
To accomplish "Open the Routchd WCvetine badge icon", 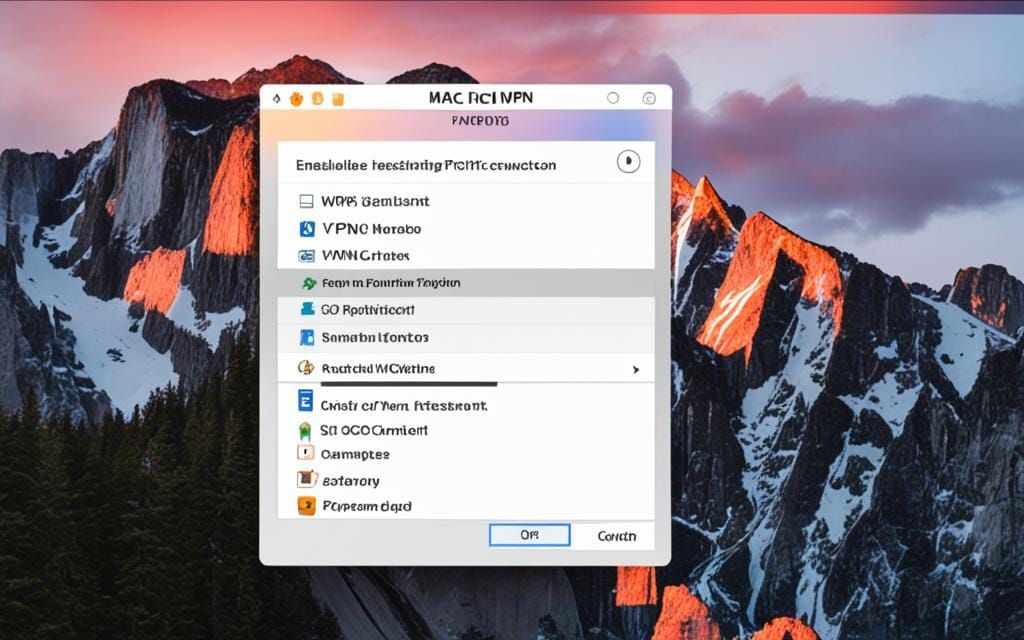I will point(308,368).
